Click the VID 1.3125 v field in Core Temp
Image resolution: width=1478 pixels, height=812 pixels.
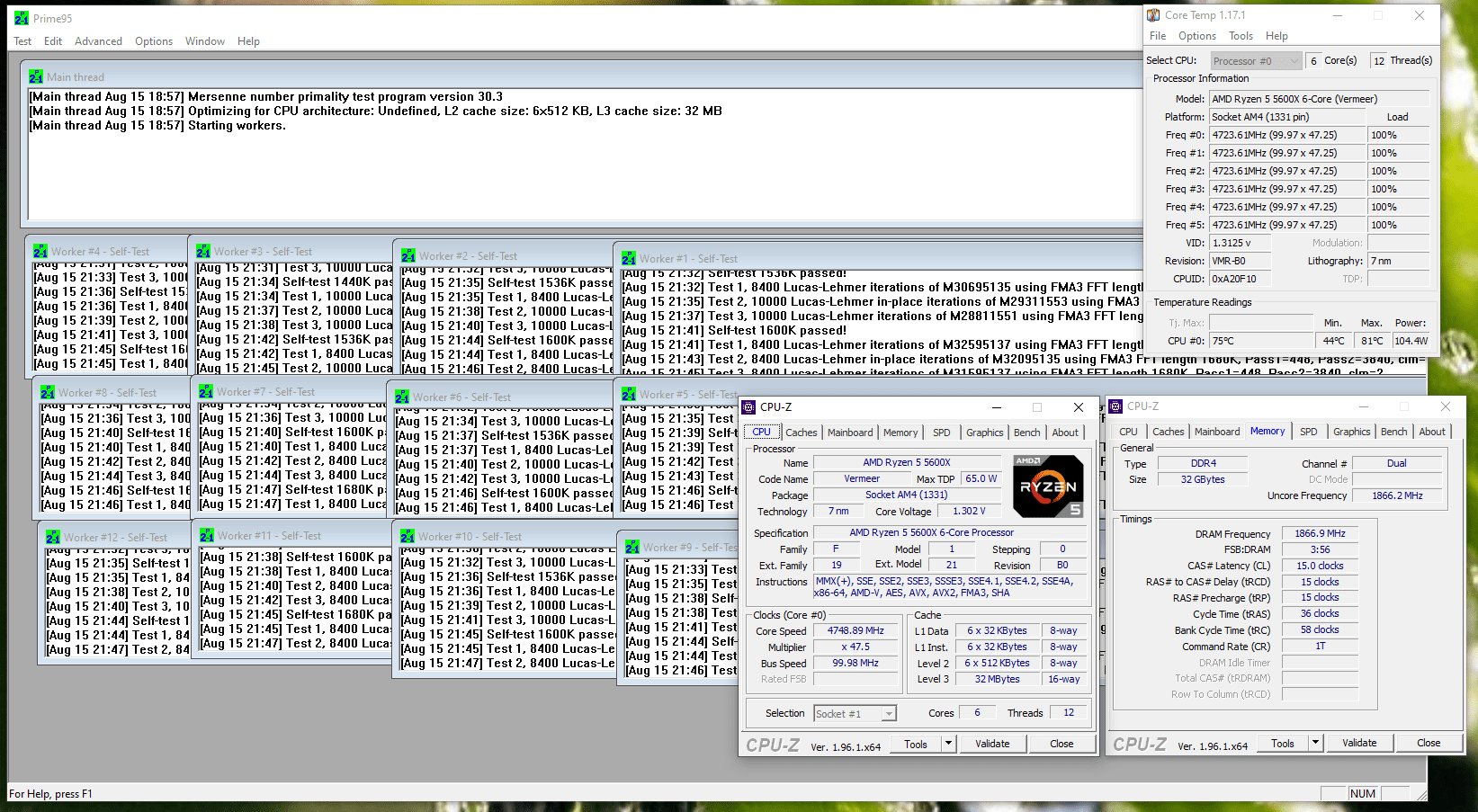tap(1241, 243)
